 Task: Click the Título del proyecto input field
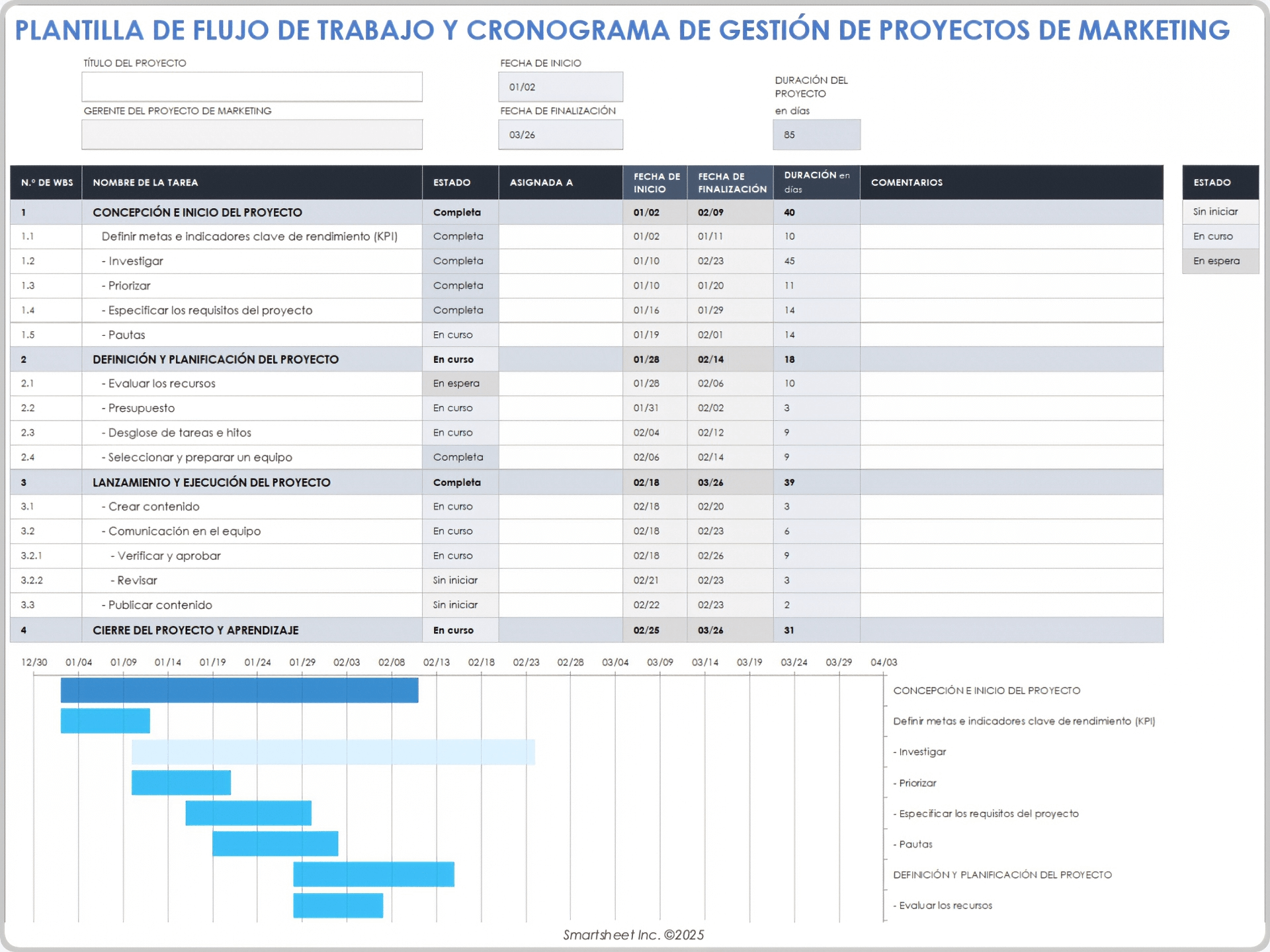pos(252,87)
